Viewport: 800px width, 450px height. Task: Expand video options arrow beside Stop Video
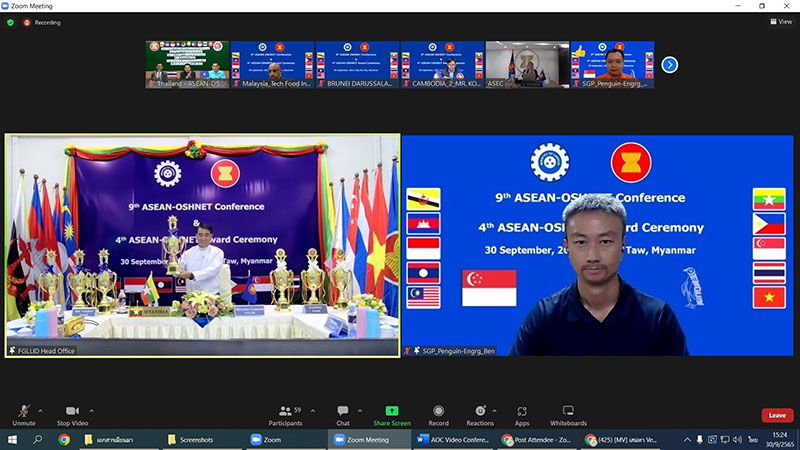pos(91,409)
